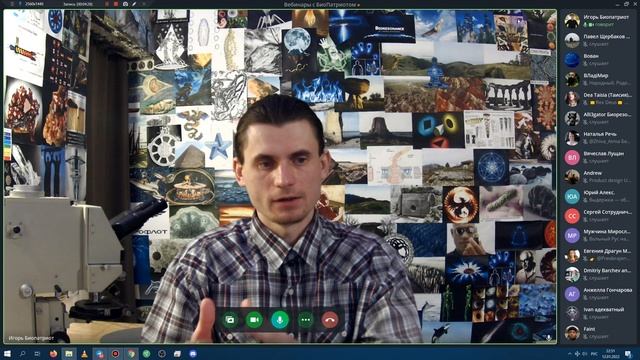Click Dea Taisia's profile avatar

pos(572,98)
